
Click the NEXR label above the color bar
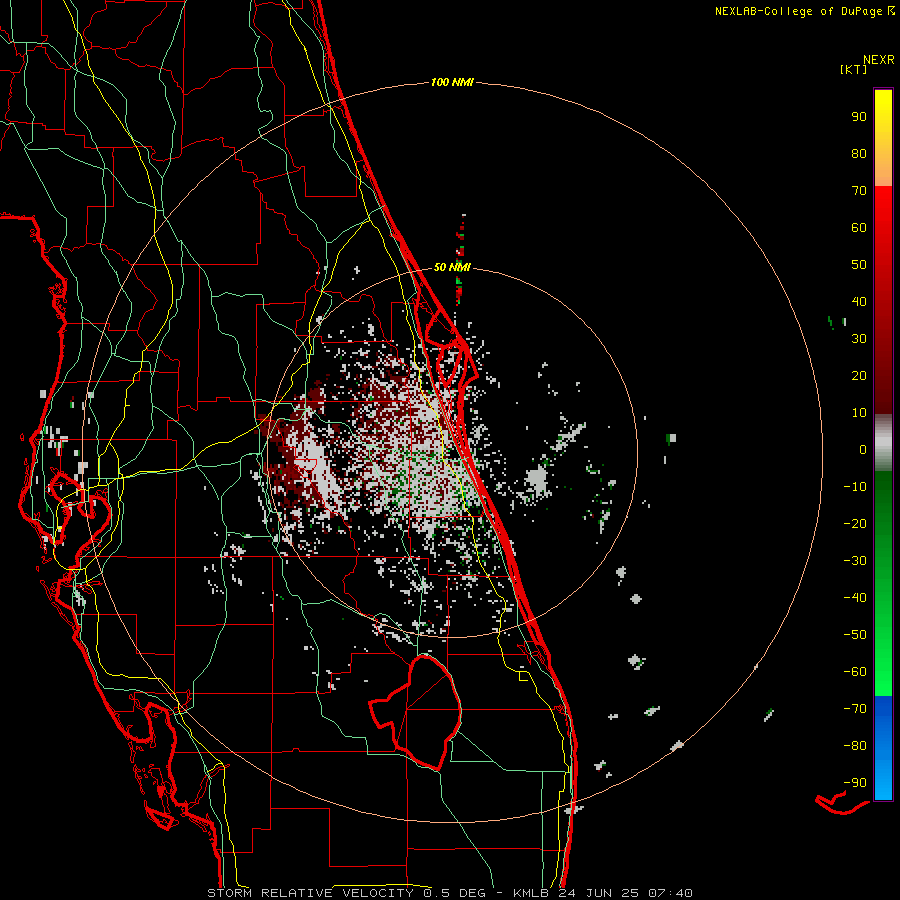879,60
